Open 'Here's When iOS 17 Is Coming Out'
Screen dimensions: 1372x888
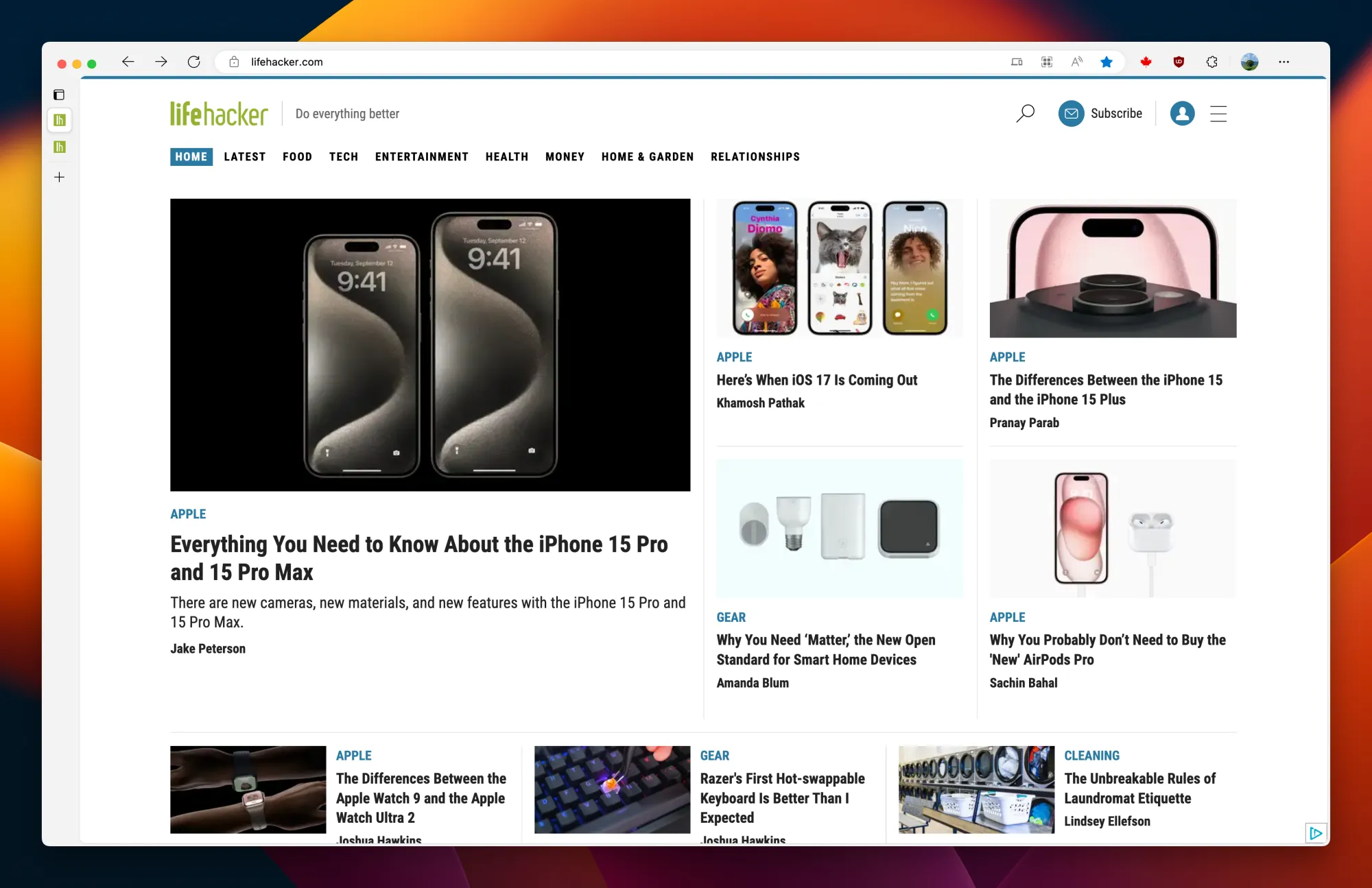click(816, 381)
